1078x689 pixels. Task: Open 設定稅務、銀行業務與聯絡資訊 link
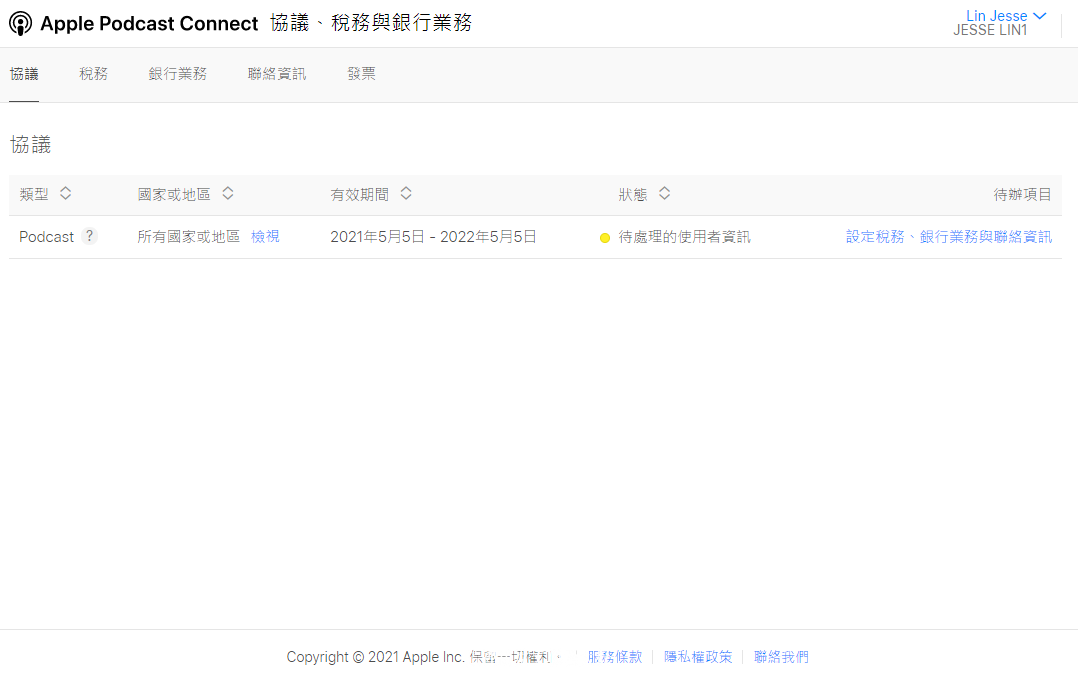(949, 237)
